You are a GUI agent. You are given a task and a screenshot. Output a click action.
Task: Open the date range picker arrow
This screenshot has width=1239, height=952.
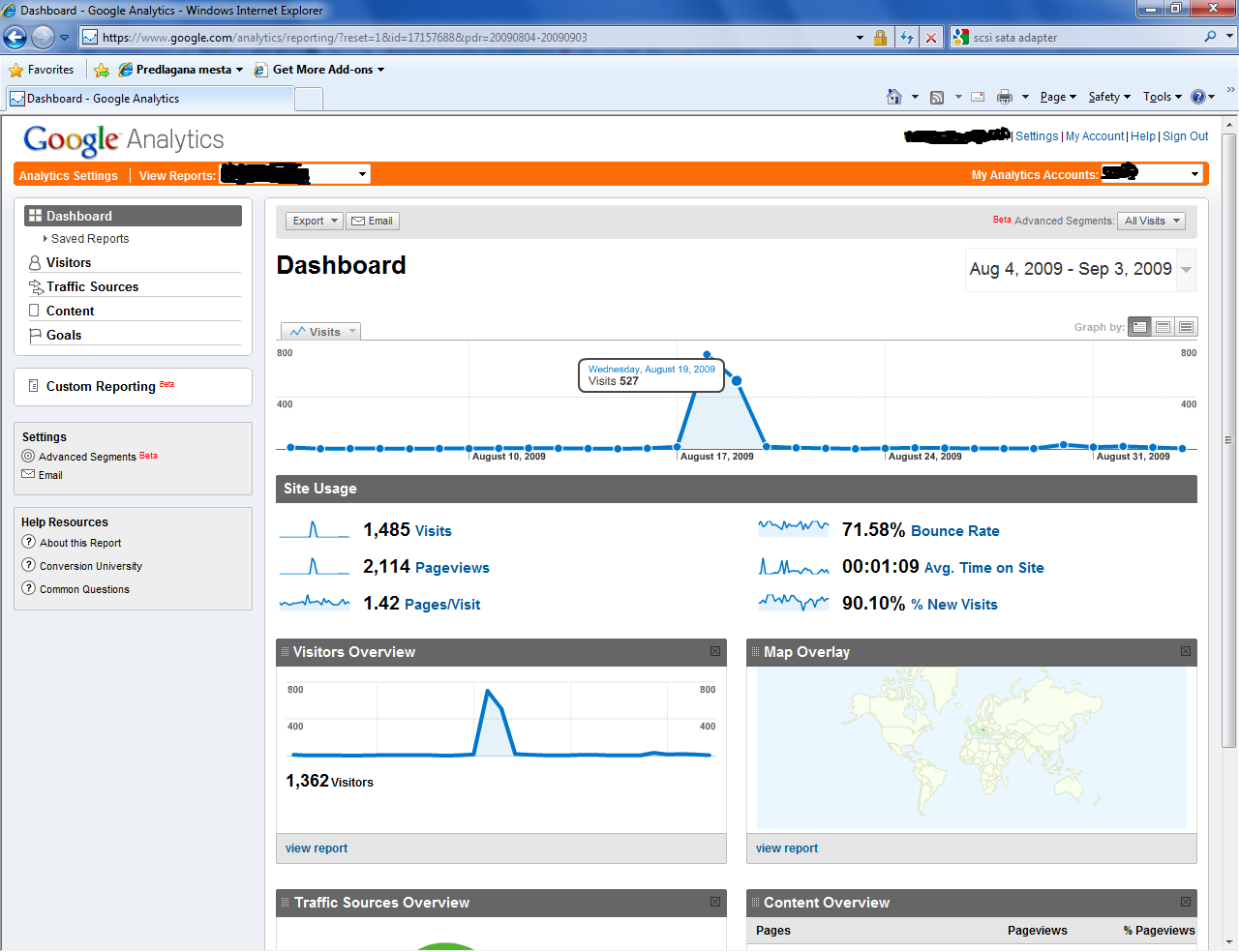[x=1186, y=270]
